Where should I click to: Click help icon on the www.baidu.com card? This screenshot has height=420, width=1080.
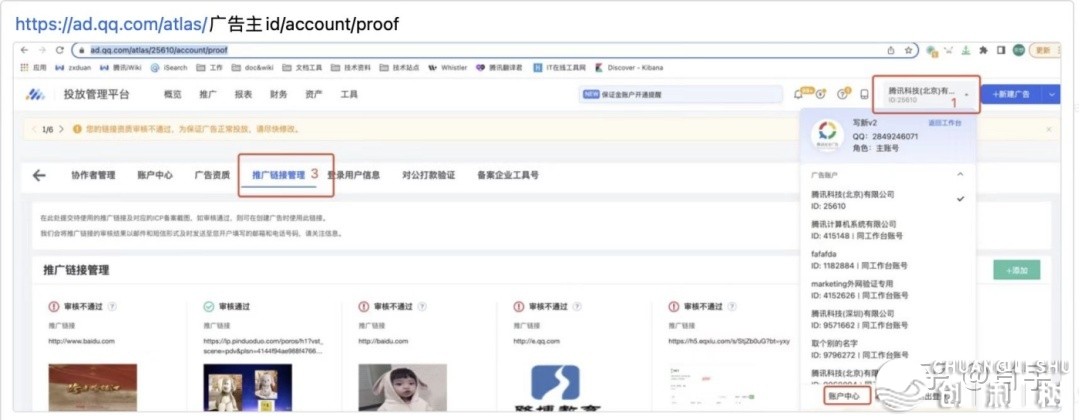tap(112, 306)
